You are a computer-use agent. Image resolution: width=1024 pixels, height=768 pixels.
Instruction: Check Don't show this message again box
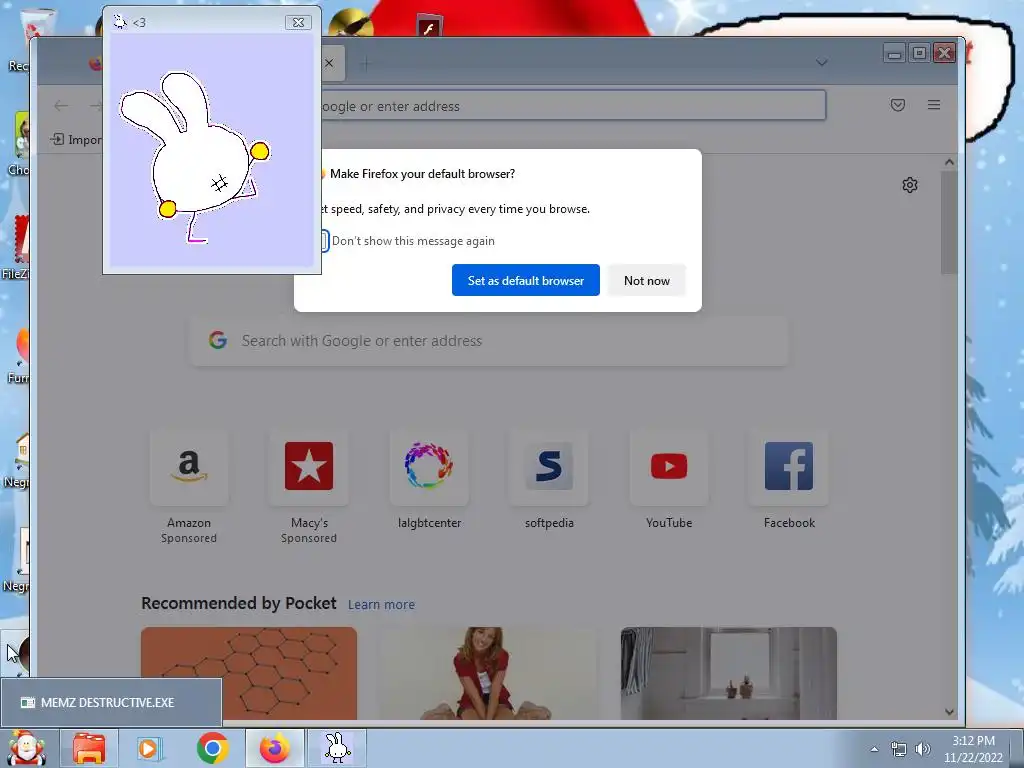coord(325,241)
